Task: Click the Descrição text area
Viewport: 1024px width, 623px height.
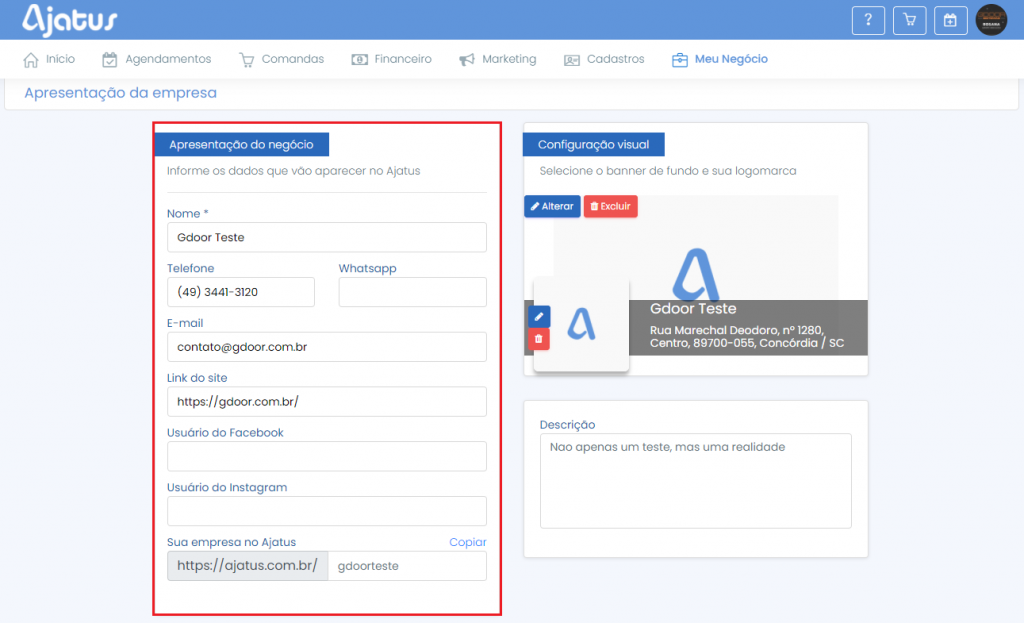Action: coord(696,481)
